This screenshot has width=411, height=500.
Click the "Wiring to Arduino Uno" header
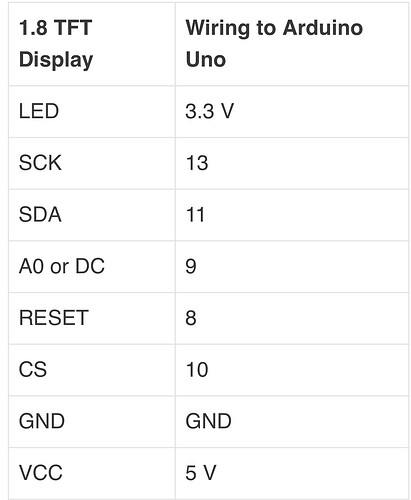point(292,44)
